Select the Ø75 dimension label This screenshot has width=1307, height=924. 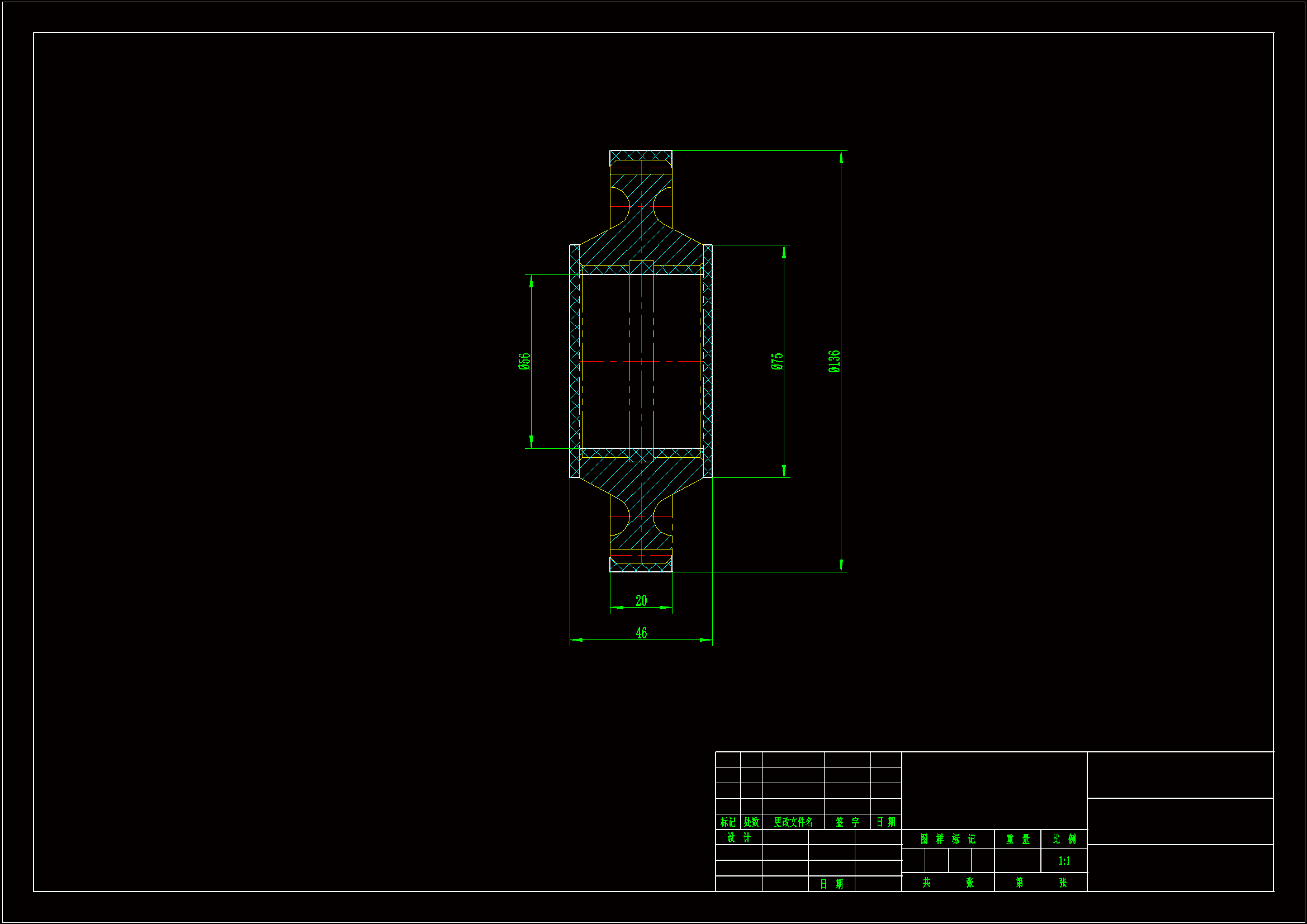tap(777, 362)
